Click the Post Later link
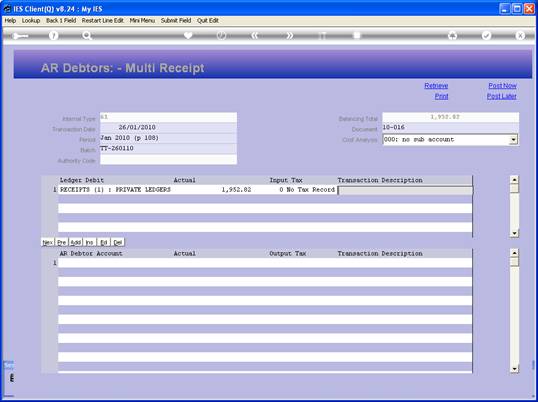This screenshot has height=402, width=538. 502,96
